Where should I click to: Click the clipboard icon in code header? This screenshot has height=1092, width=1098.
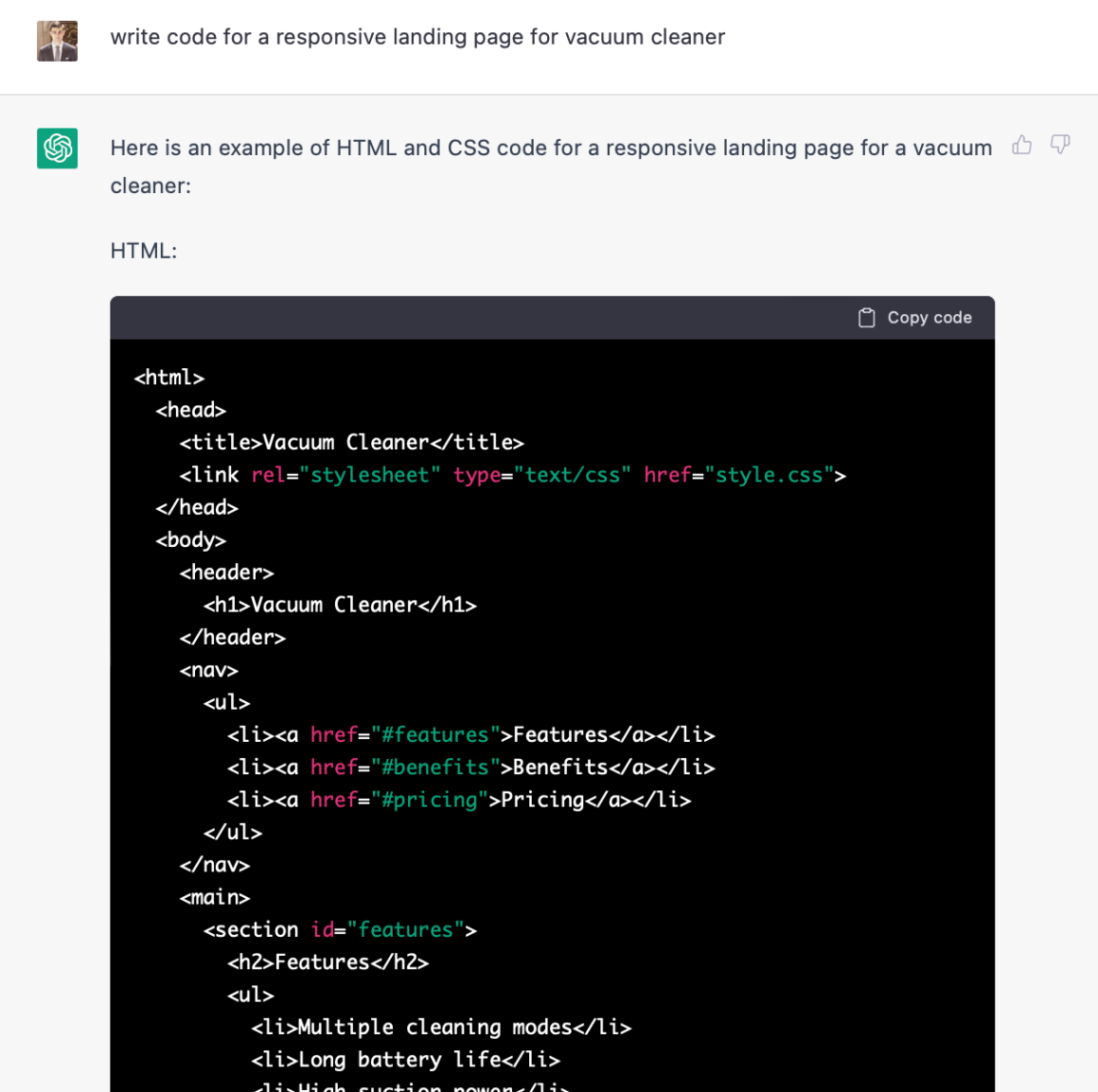pos(866,318)
